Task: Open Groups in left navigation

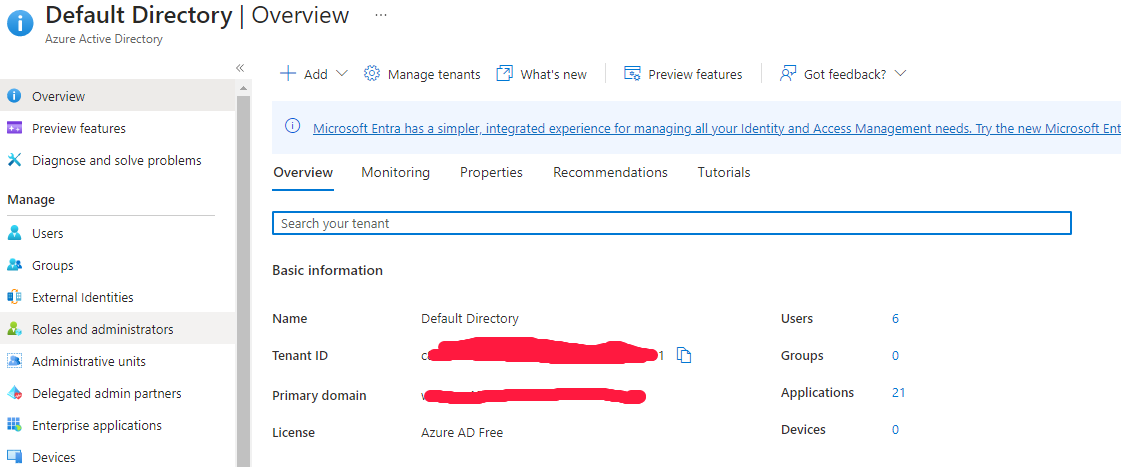Action: 117,265
